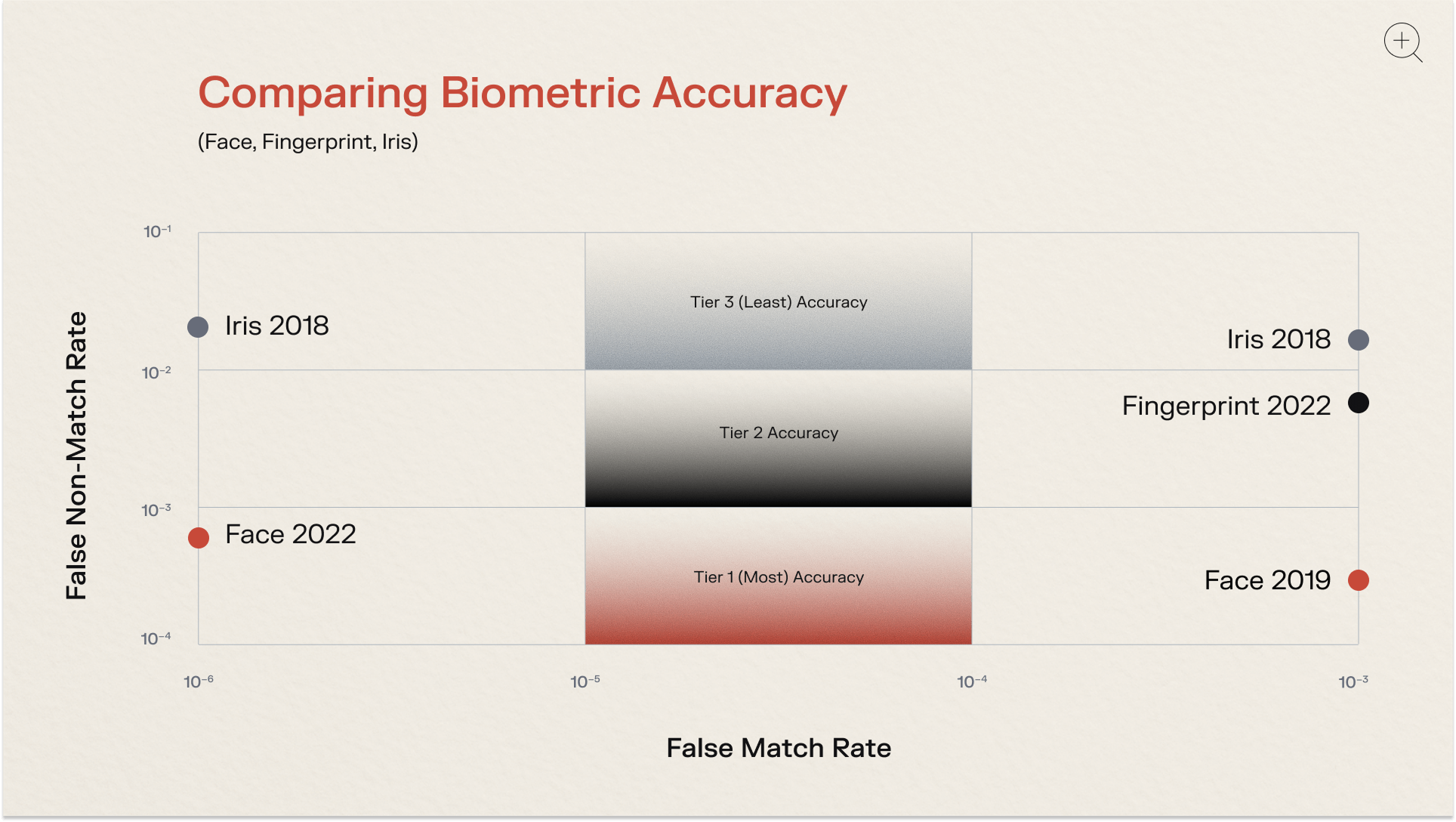Click the (Face, Fingerprint, Iris) subtitle

[x=307, y=142]
